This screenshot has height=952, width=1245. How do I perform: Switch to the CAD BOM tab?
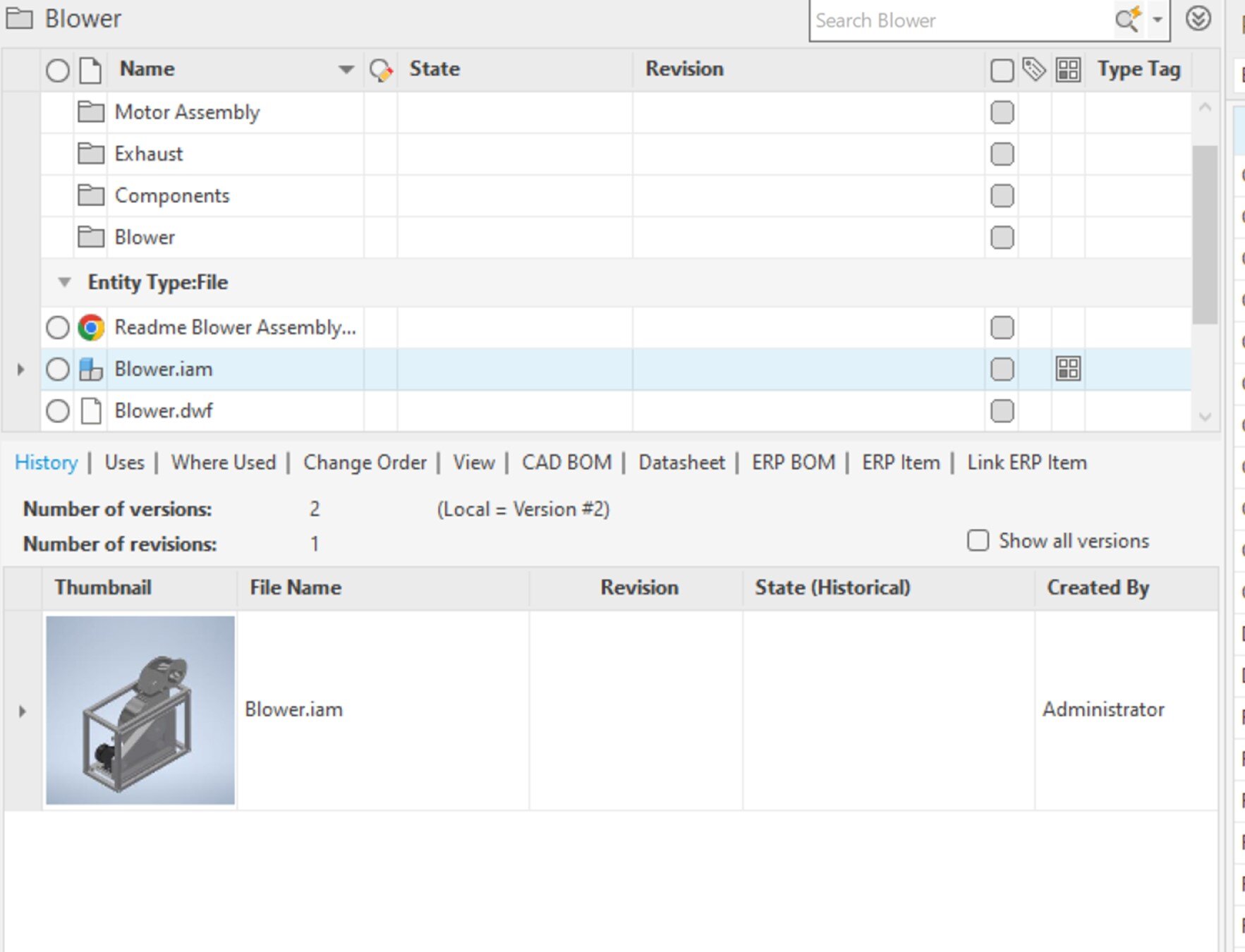[x=566, y=463]
